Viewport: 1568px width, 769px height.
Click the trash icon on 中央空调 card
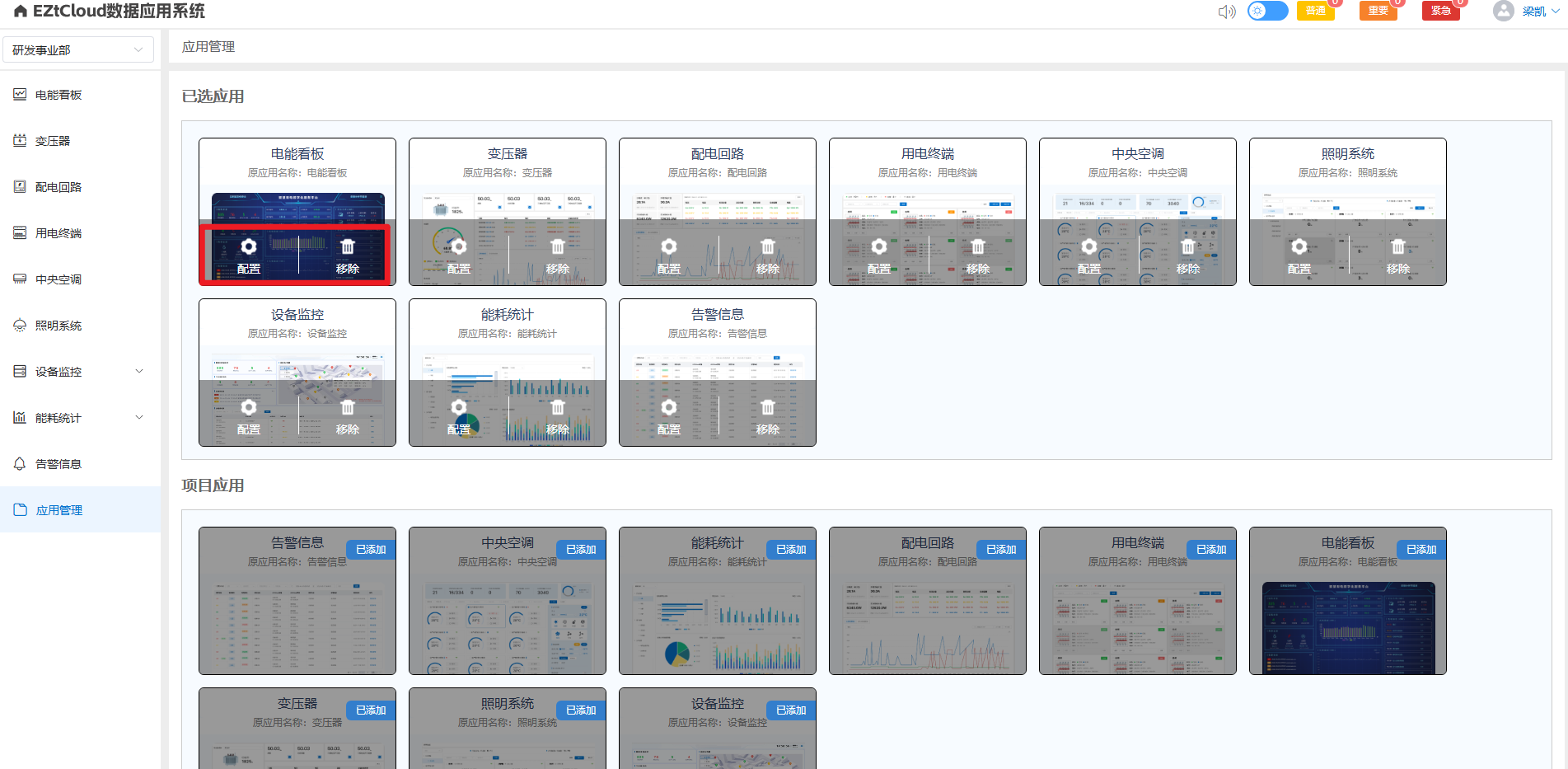[x=1188, y=247]
